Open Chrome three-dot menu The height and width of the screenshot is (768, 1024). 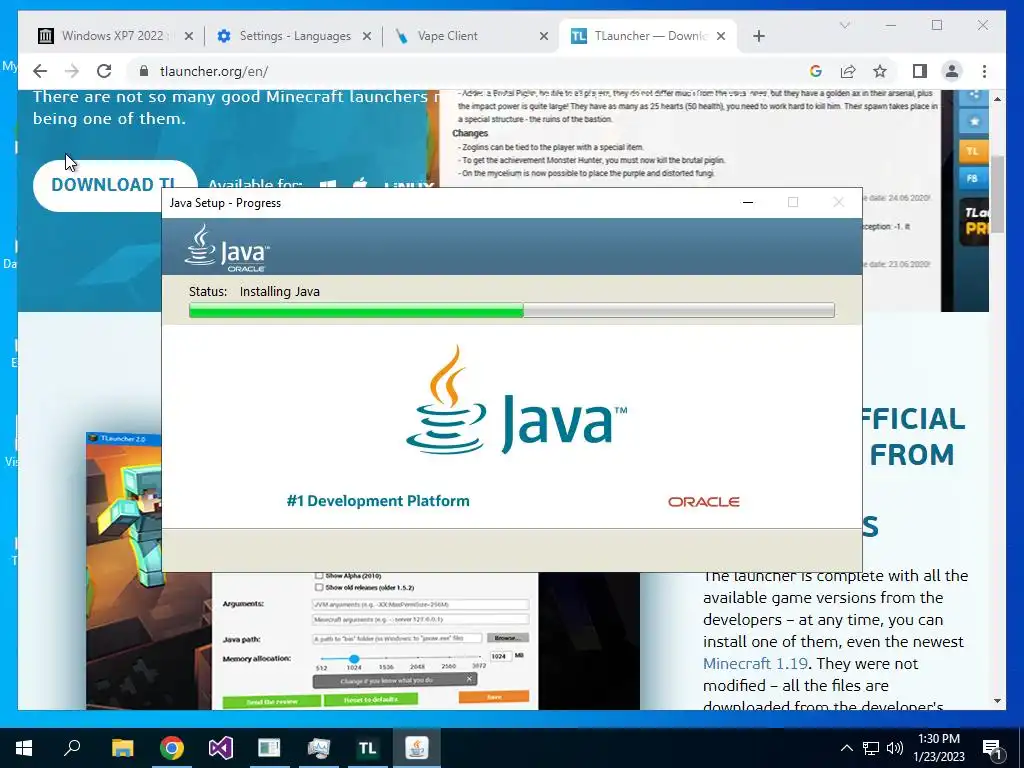coord(984,71)
